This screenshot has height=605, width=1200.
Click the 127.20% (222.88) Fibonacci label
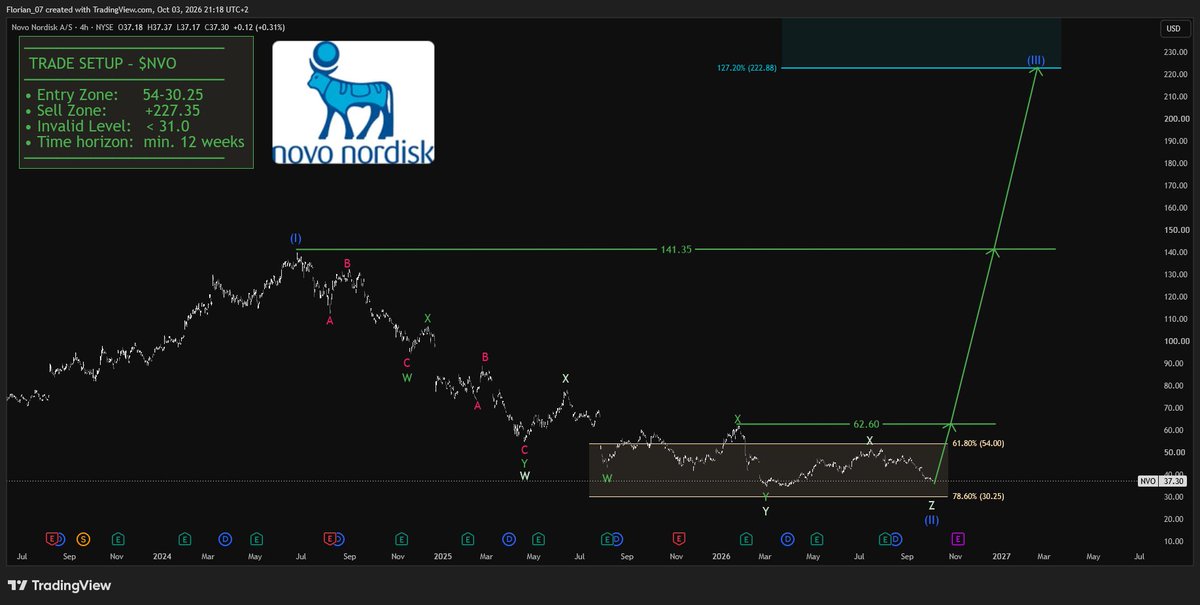coord(747,68)
